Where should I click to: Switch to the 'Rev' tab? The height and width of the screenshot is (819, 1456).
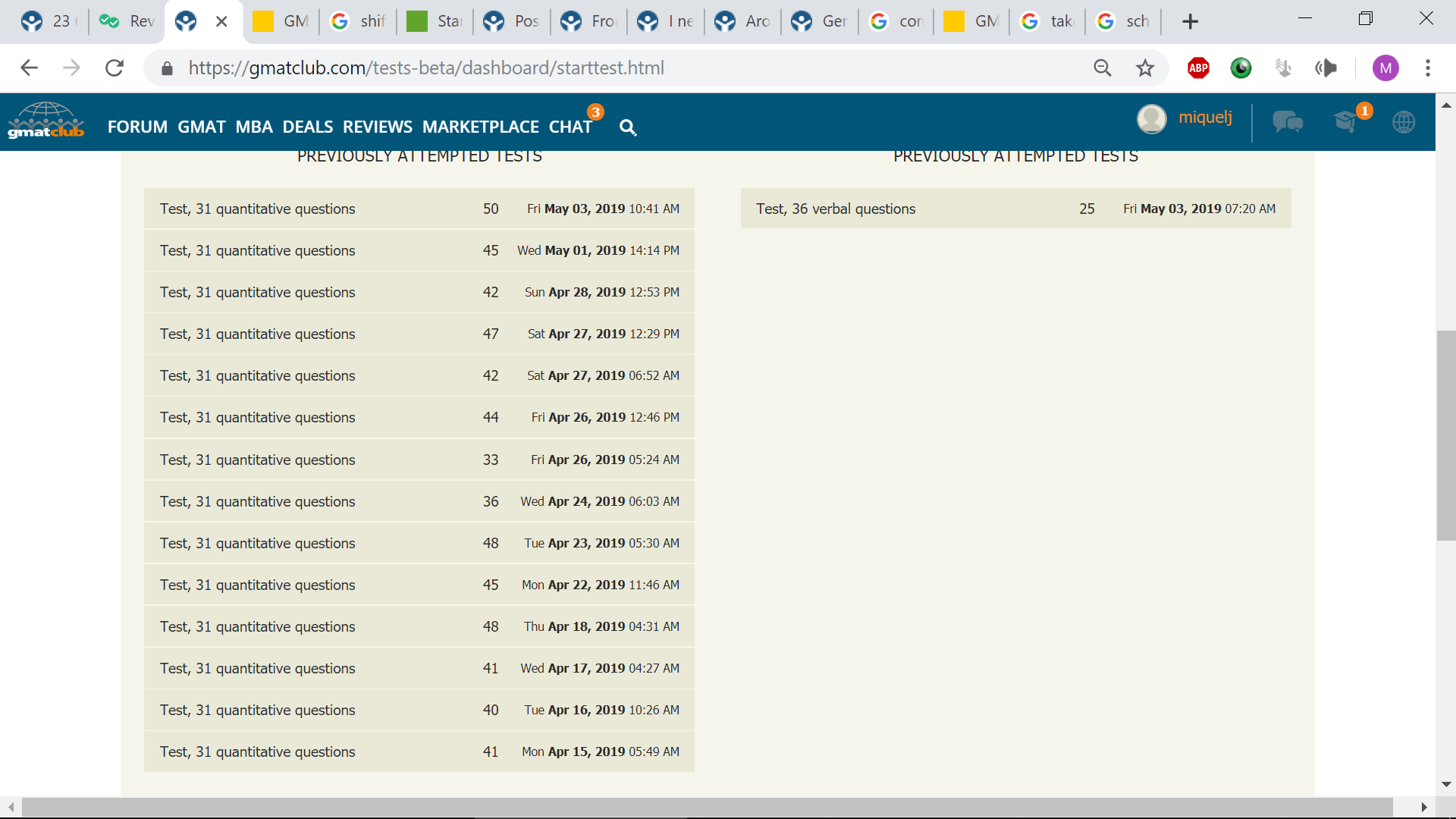(127, 22)
